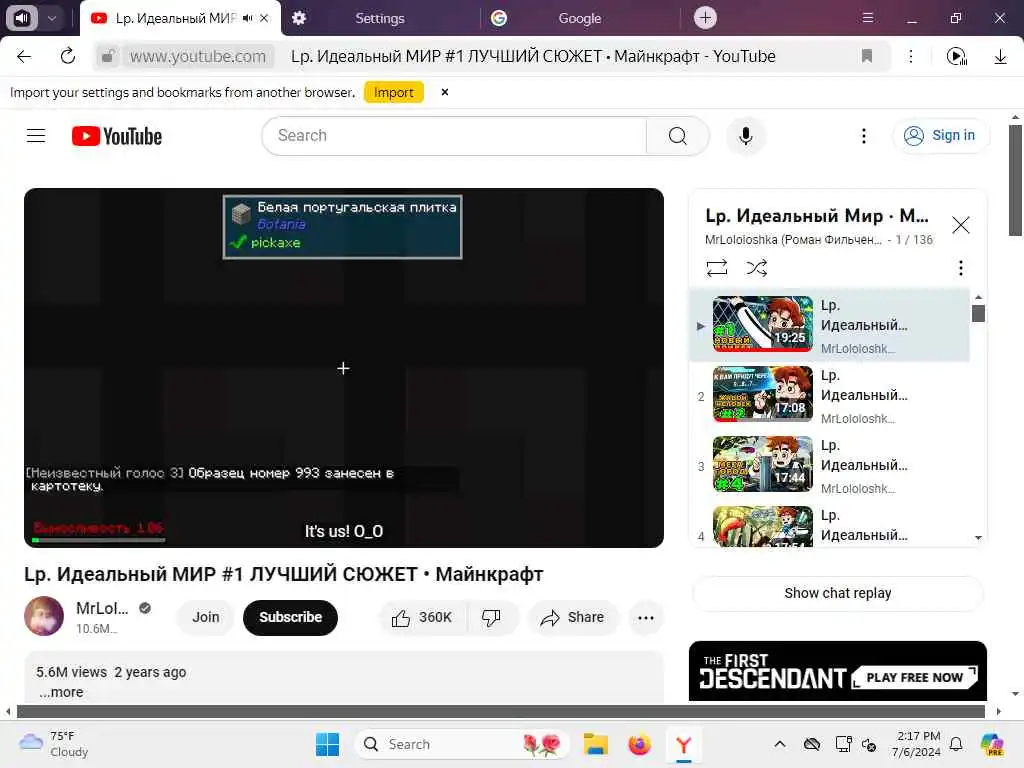The width and height of the screenshot is (1024, 768).
Task: Click the YouTube Search input field
Action: click(x=454, y=136)
